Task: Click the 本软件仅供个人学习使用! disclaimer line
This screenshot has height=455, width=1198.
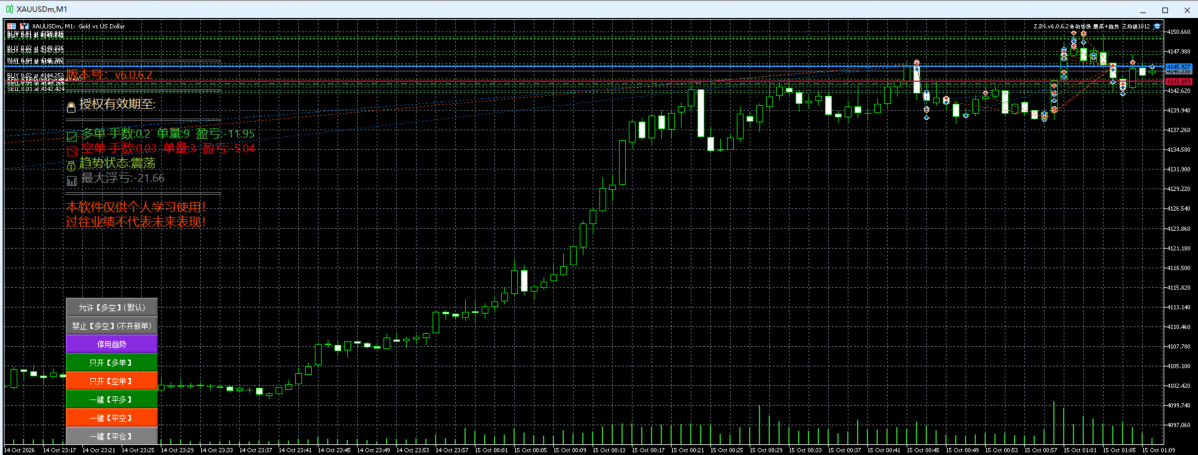Action: point(136,207)
